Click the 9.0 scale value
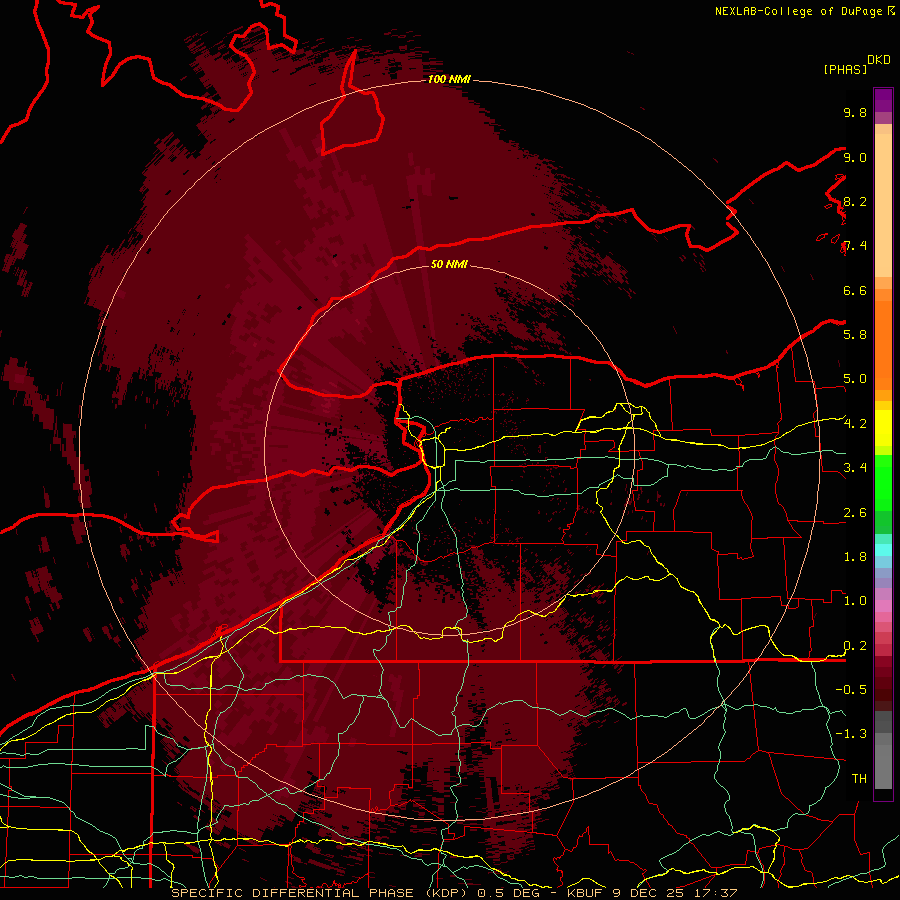This screenshot has width=900, height=900. coord(855,157)
